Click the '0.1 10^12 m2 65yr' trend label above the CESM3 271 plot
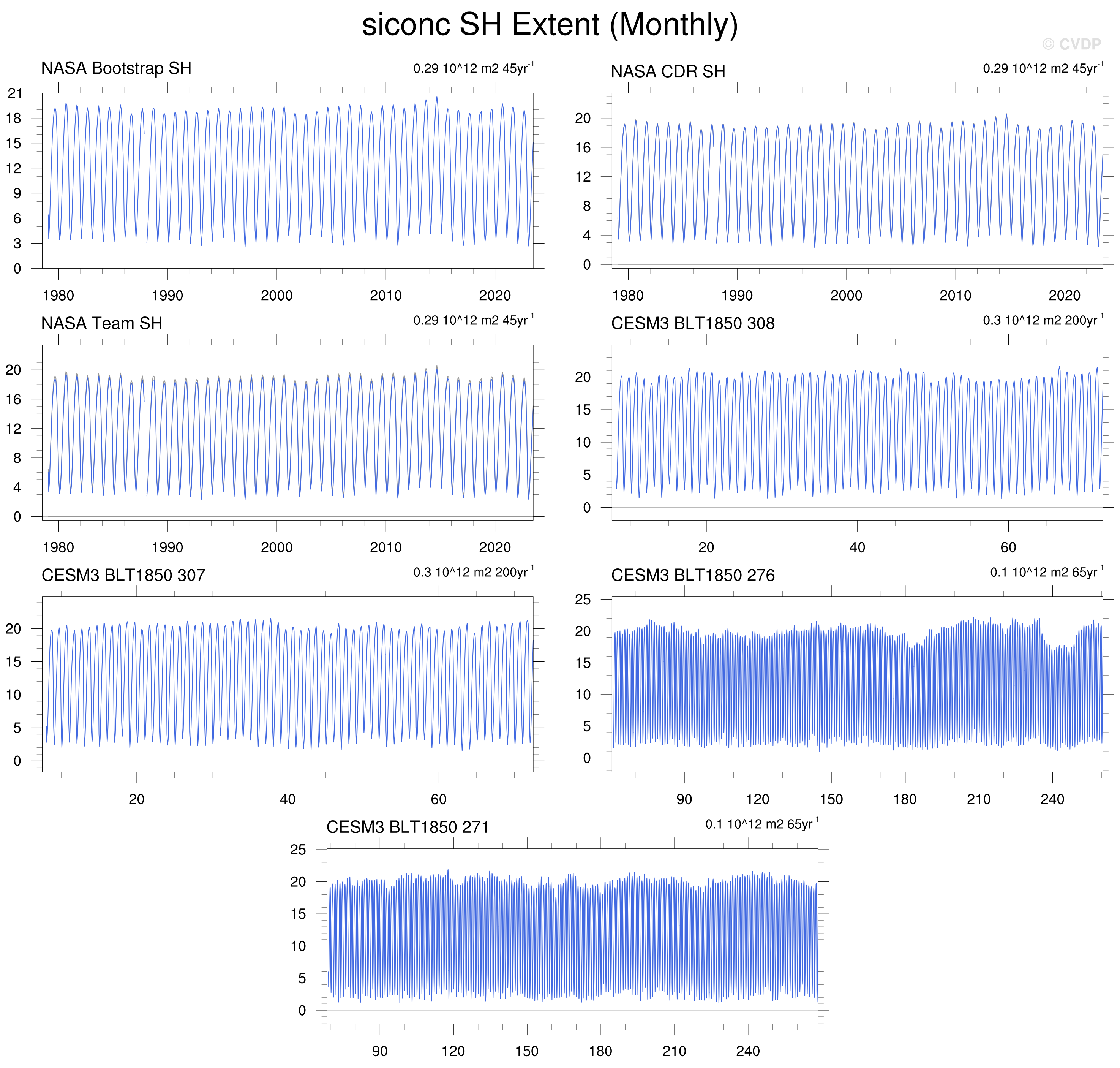The image size is (1120, 1068). coord(761,824)
